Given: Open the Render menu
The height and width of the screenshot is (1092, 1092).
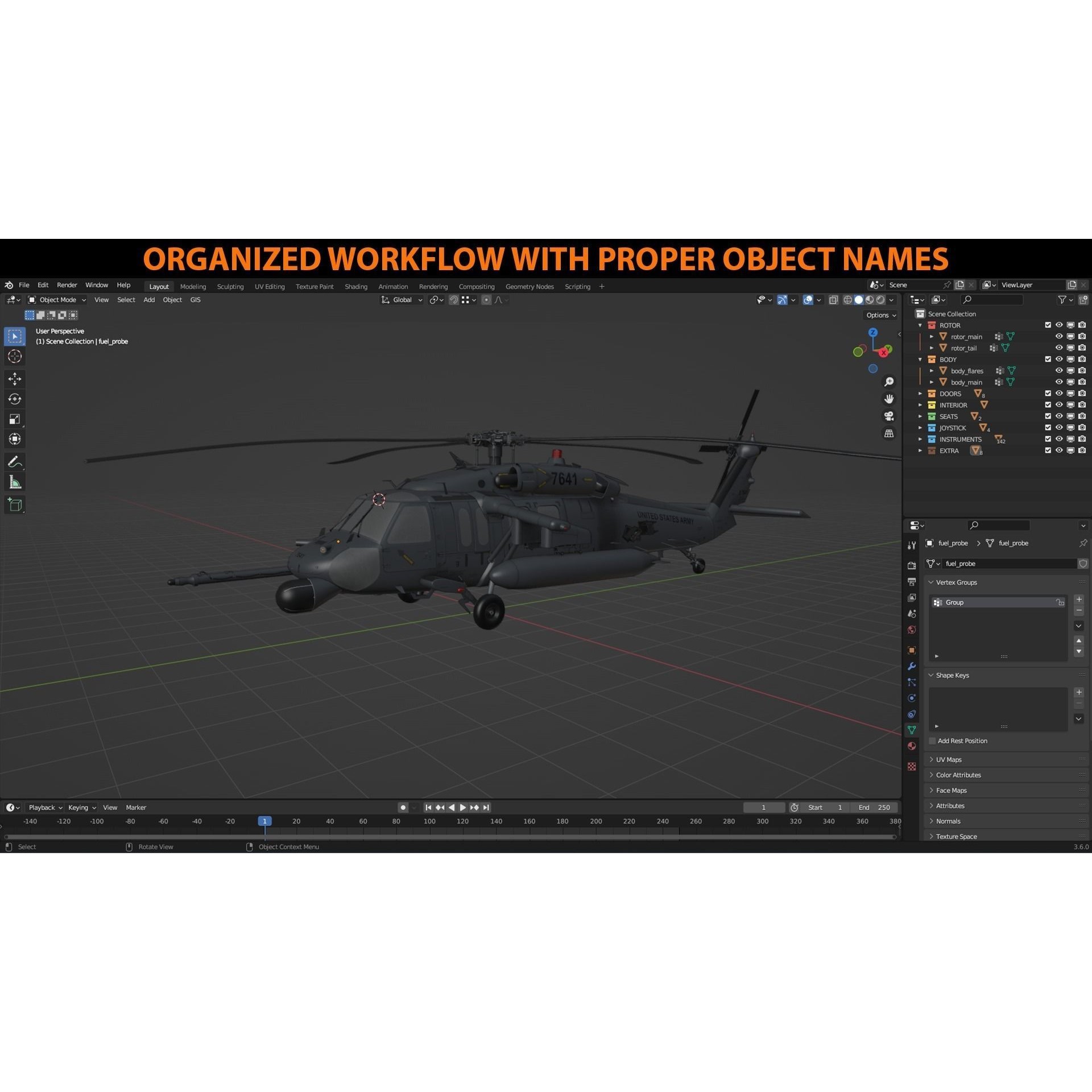Looking at the screenshot, I should tap(67, 285).
